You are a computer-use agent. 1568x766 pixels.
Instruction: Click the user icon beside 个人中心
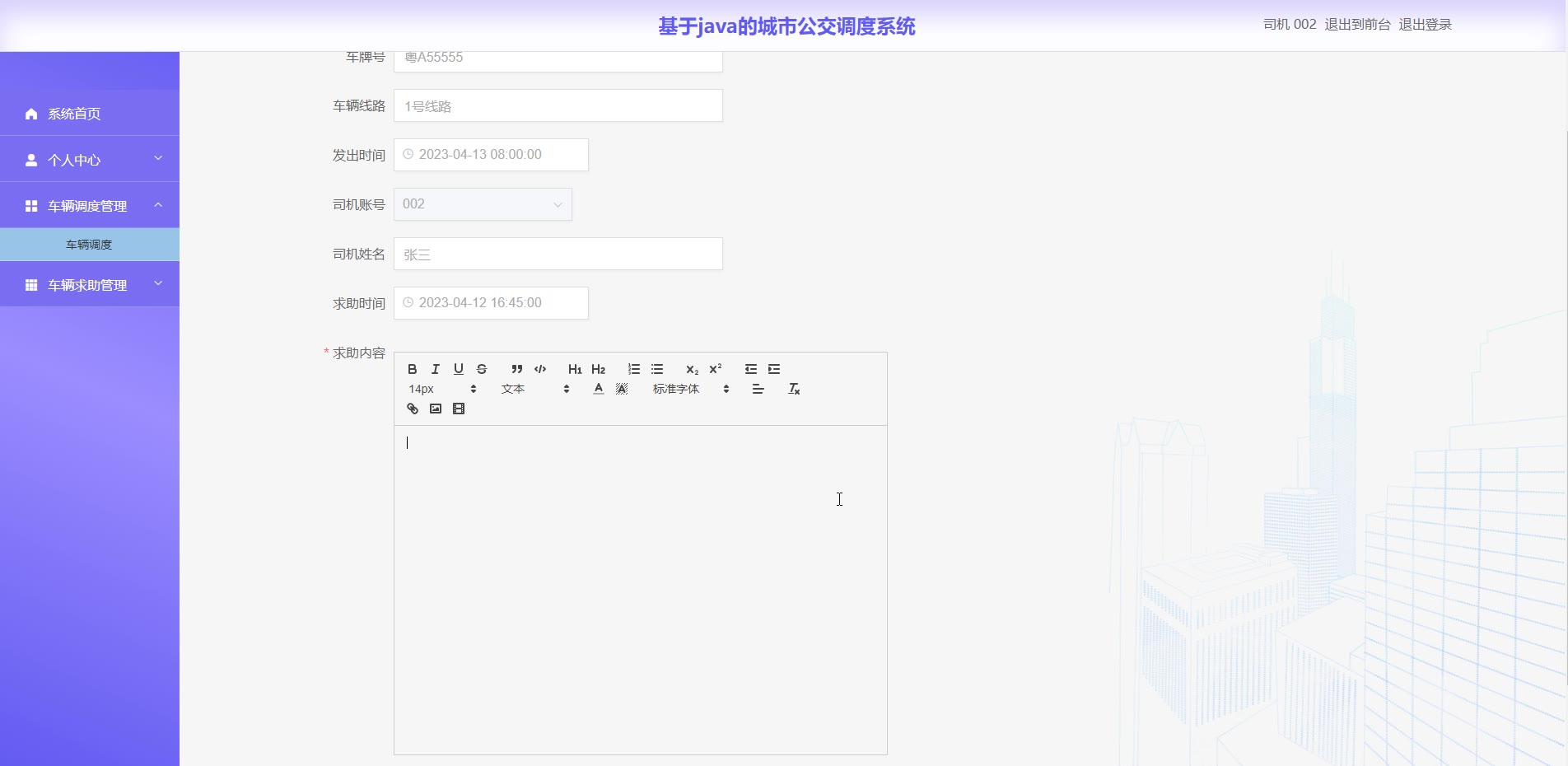click(31, 160)
